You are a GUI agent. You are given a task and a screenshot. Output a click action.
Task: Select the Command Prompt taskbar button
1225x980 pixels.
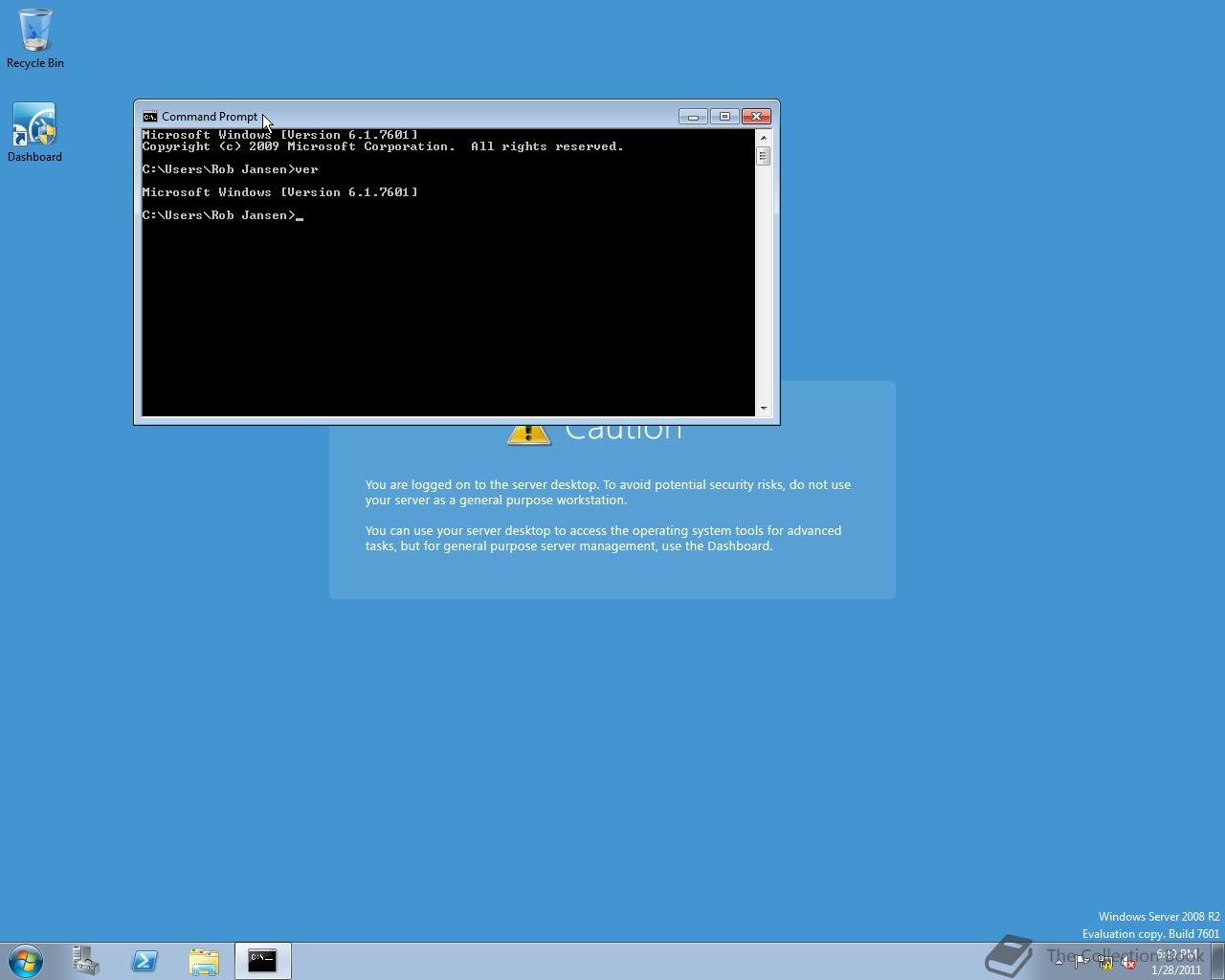pyautogui.click(x=263, y=960)
